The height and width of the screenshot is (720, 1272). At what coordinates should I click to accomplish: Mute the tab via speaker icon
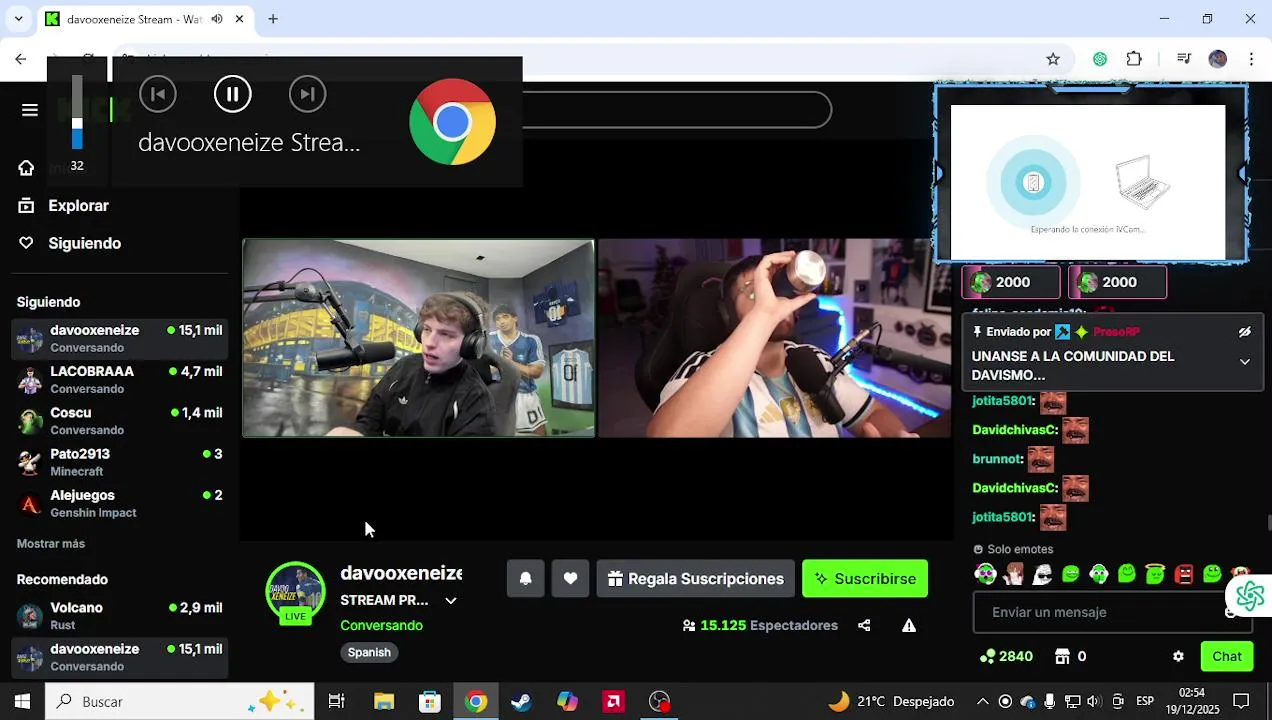[217, 19]
